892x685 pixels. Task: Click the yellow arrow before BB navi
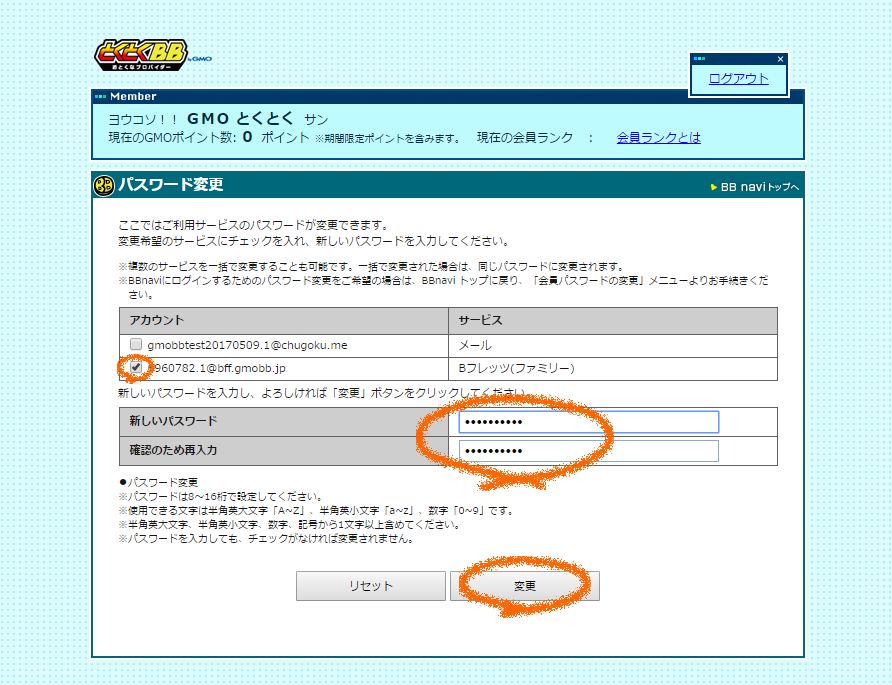713,187
